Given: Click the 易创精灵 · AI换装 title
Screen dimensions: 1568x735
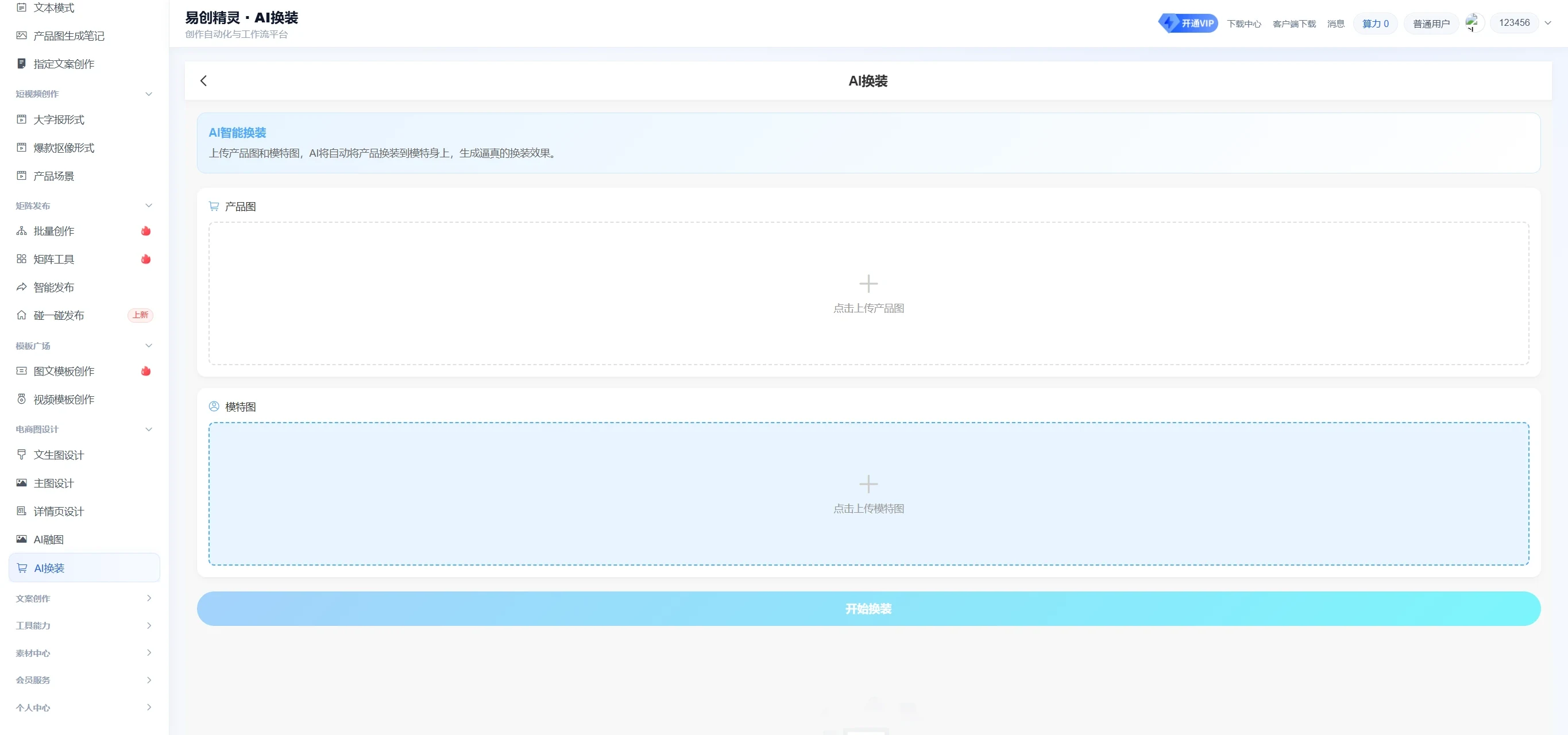Looking at the screenshot, I should click(242, 18).
